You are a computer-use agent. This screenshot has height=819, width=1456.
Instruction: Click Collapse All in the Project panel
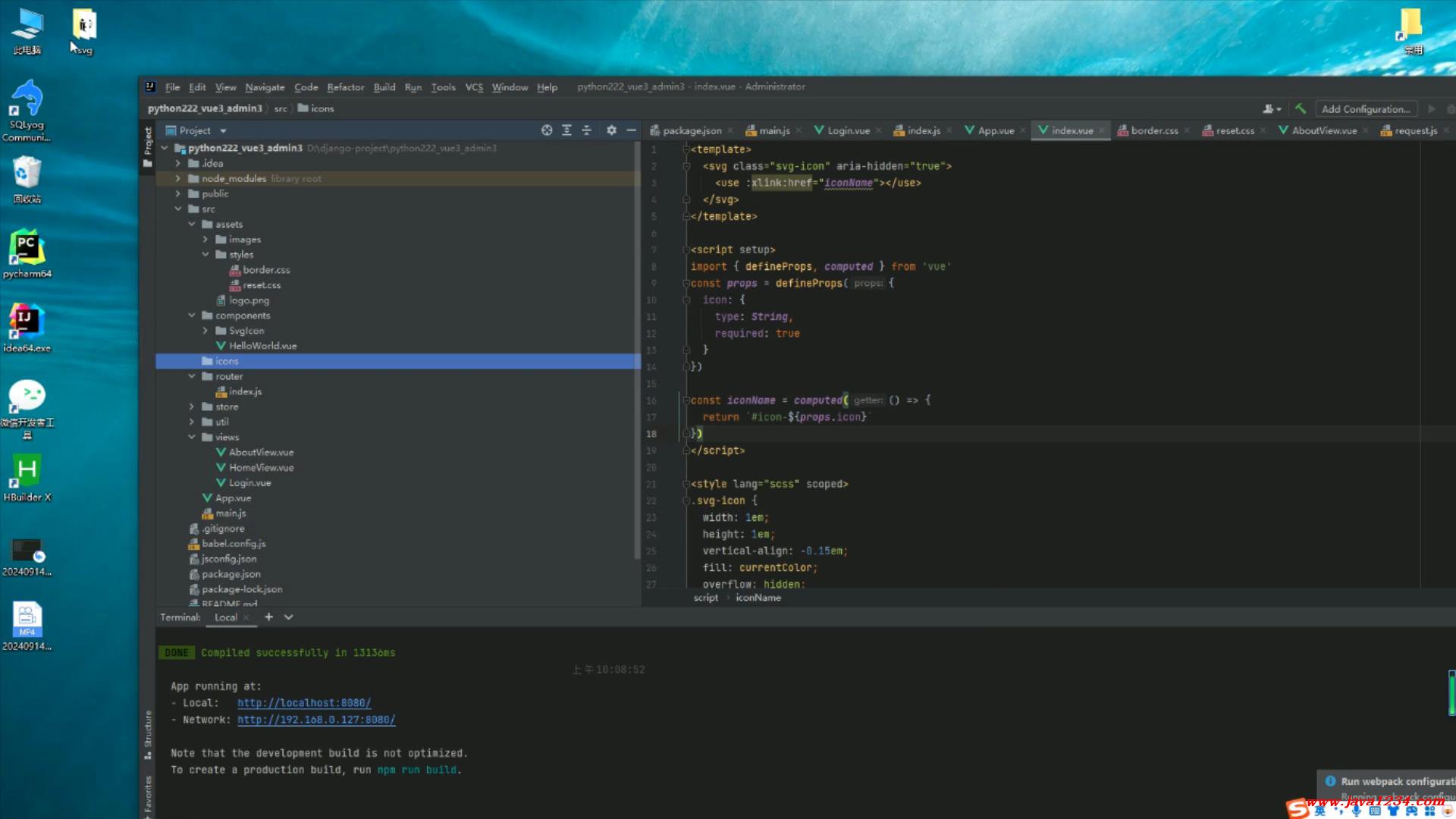(586, 130)
